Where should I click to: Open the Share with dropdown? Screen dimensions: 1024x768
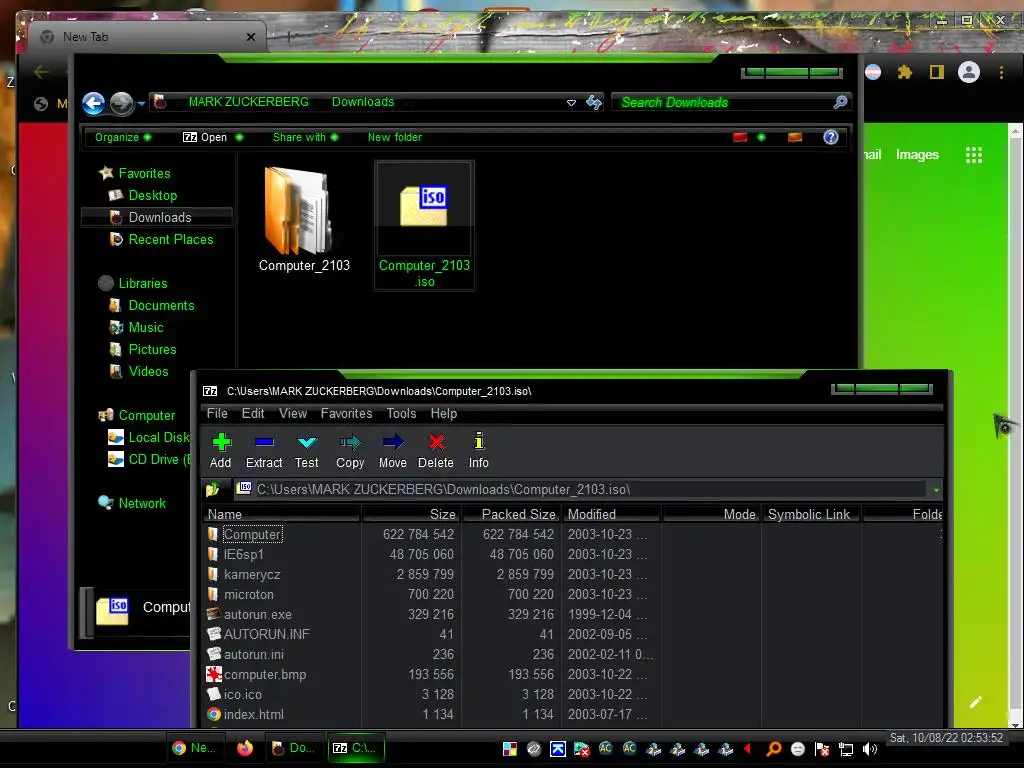(x=305, y=137)
